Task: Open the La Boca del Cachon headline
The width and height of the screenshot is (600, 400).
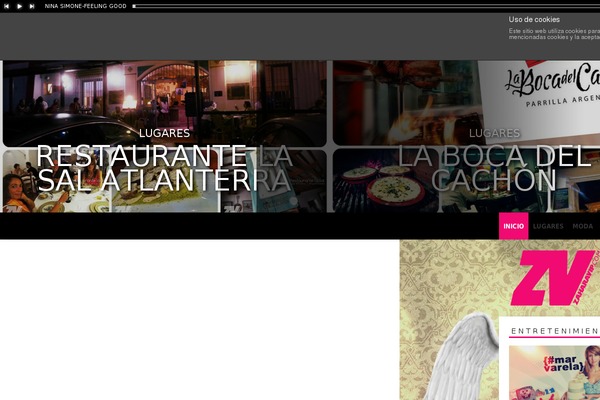Action: (494, 168)
